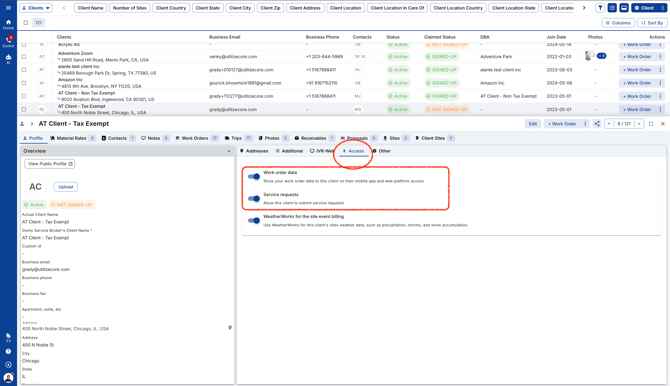670x386 pixels.
Task: Click the 121 record count badge
Action: 38,23
